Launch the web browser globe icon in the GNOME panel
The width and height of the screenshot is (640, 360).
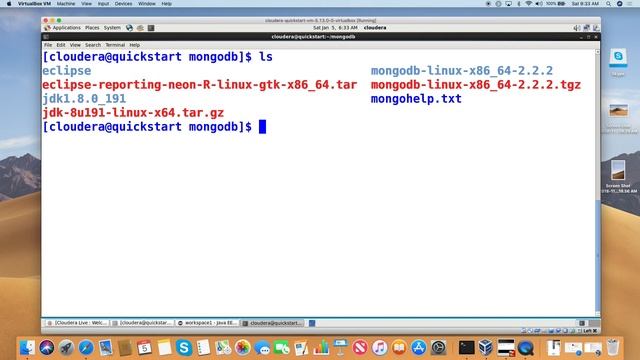click(129, 28)
